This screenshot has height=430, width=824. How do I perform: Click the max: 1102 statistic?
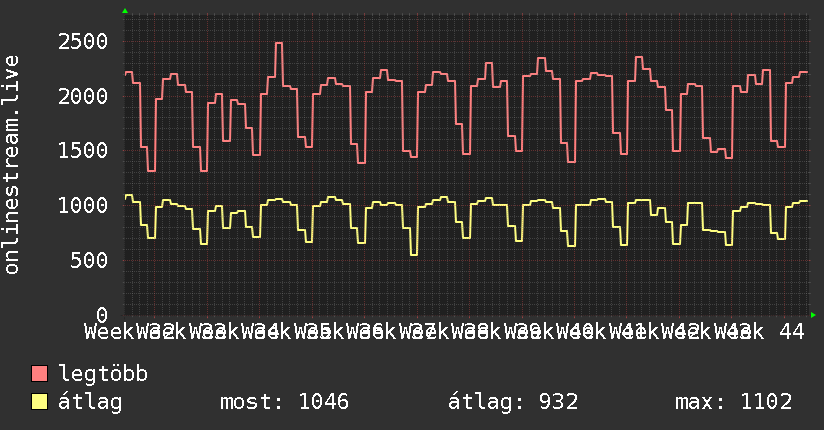[733, 402]
